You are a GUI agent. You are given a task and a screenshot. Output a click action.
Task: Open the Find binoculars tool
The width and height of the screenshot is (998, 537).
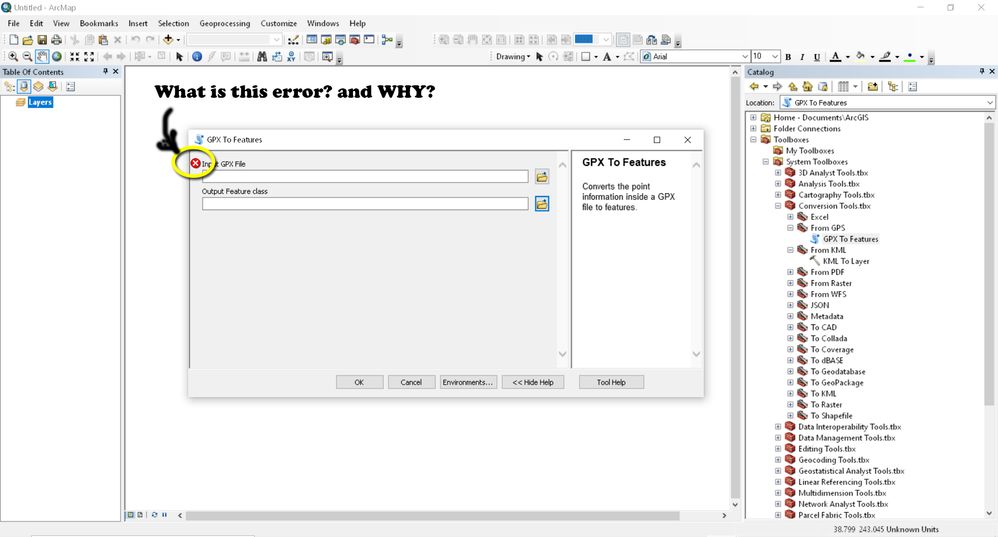pyautogui.click(x=262, y=57)
